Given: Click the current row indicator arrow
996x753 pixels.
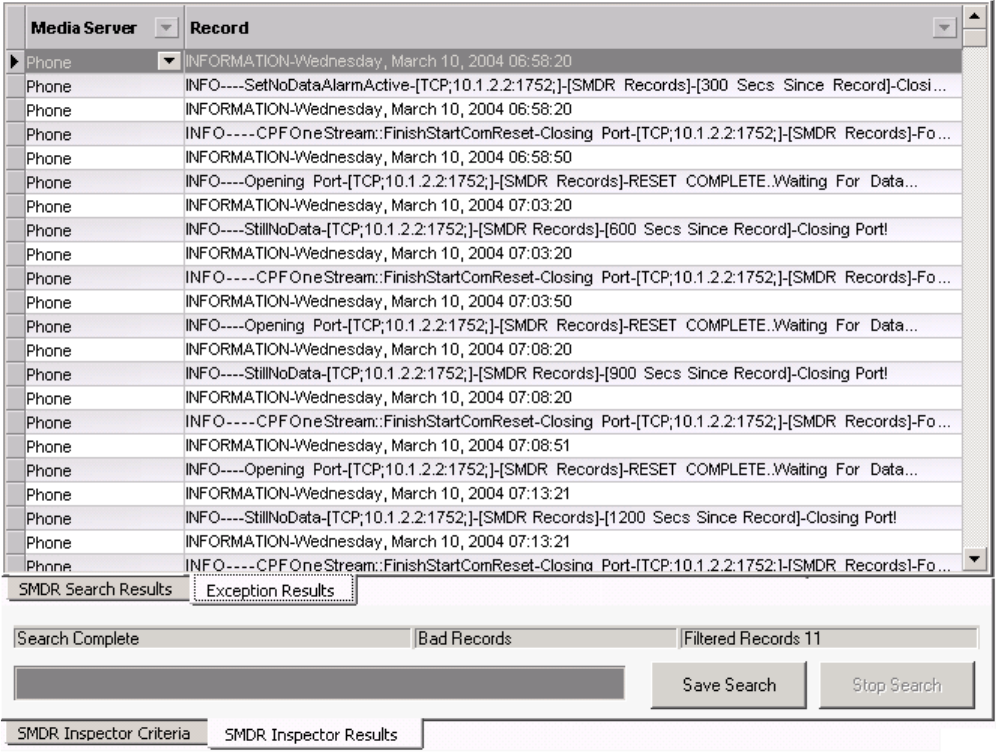Looking at the screenshot, I should point(15,62).
